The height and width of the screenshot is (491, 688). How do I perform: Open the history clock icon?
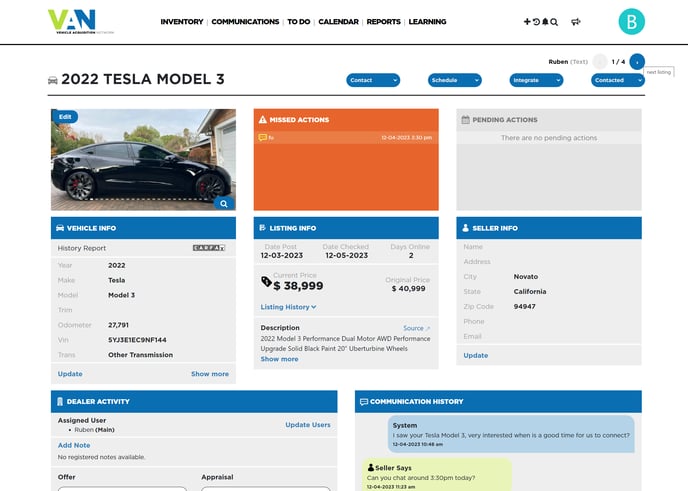[536, 21]
